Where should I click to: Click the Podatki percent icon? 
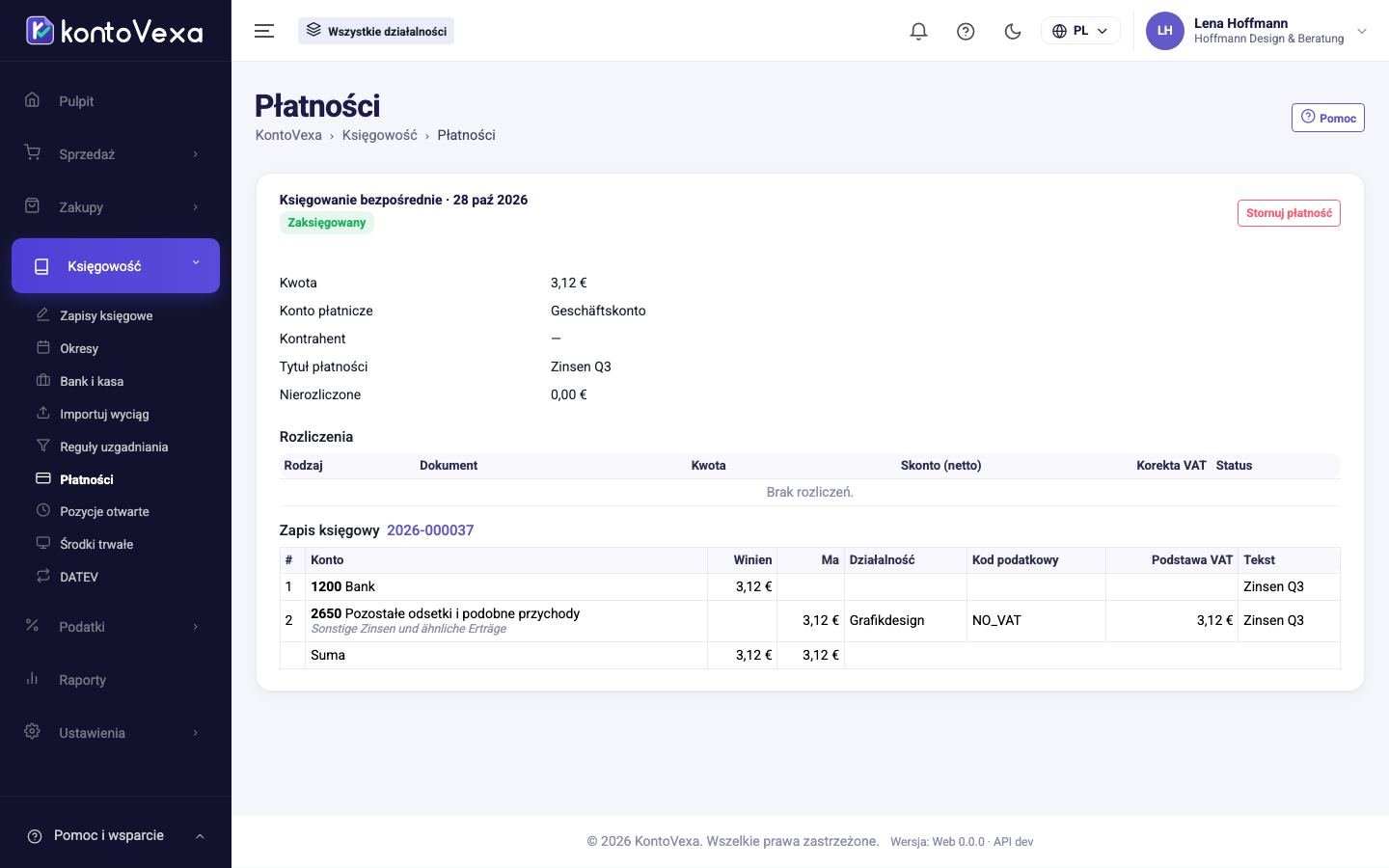click(32, 626)
